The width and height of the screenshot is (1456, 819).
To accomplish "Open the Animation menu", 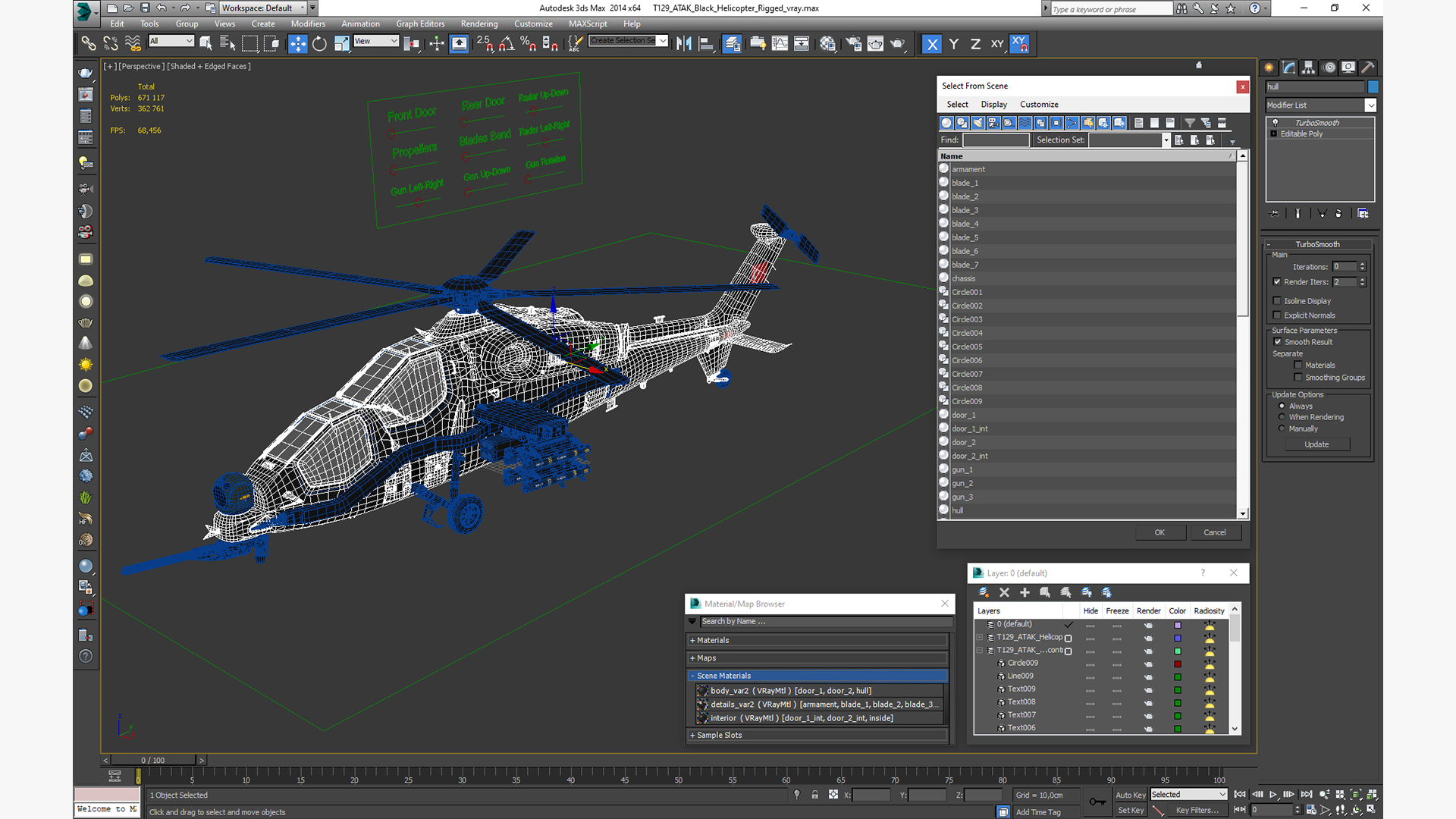I will [x=360, y=24].
